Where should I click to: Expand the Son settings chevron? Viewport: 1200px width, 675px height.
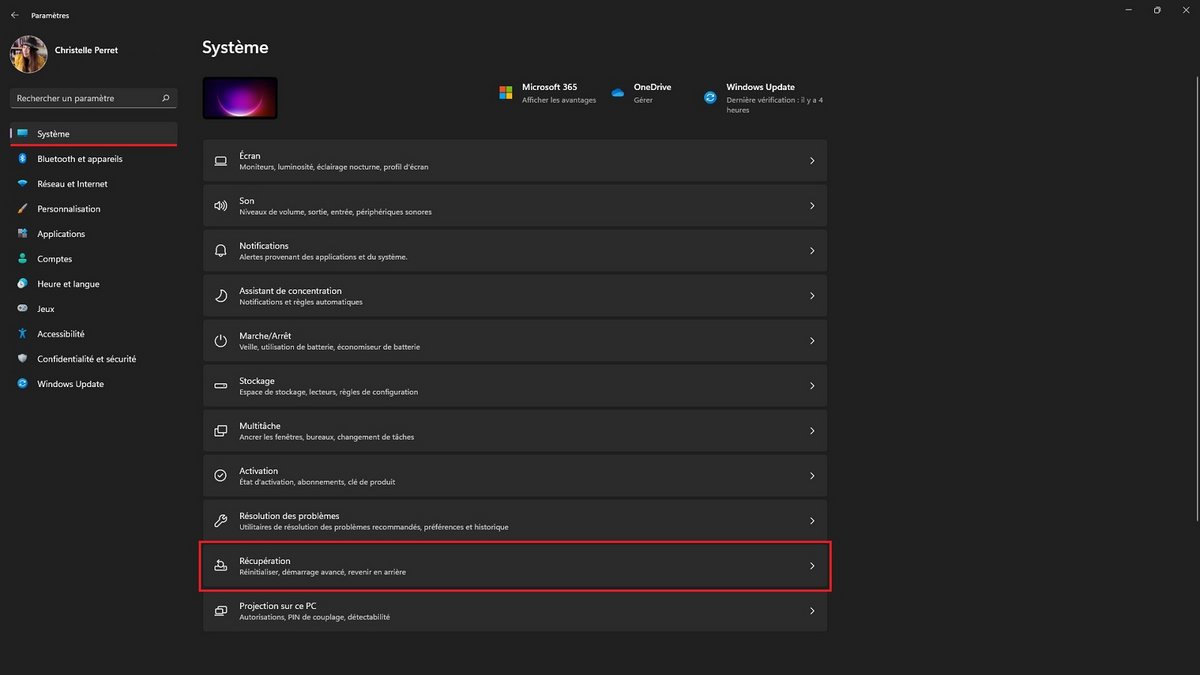pyautogui.click(x=812, y=206)
